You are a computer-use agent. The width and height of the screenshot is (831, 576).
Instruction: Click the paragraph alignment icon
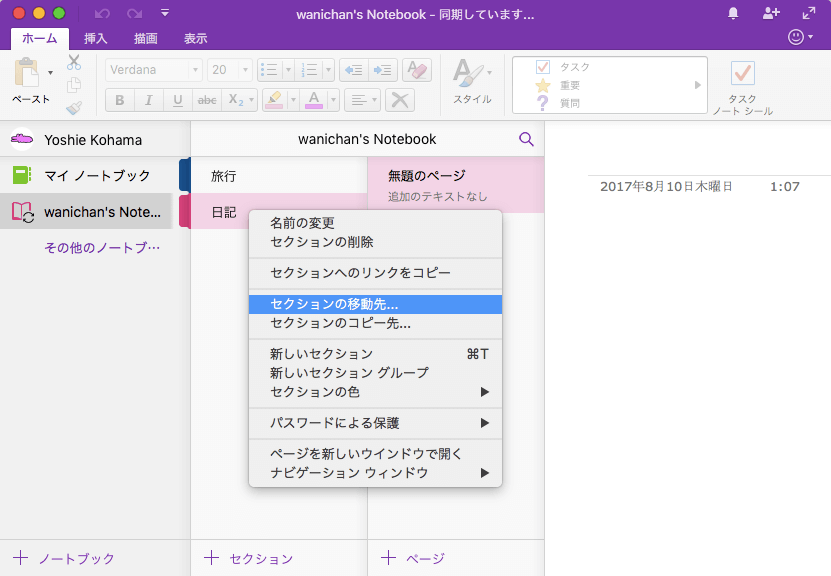tap(359, 100)
